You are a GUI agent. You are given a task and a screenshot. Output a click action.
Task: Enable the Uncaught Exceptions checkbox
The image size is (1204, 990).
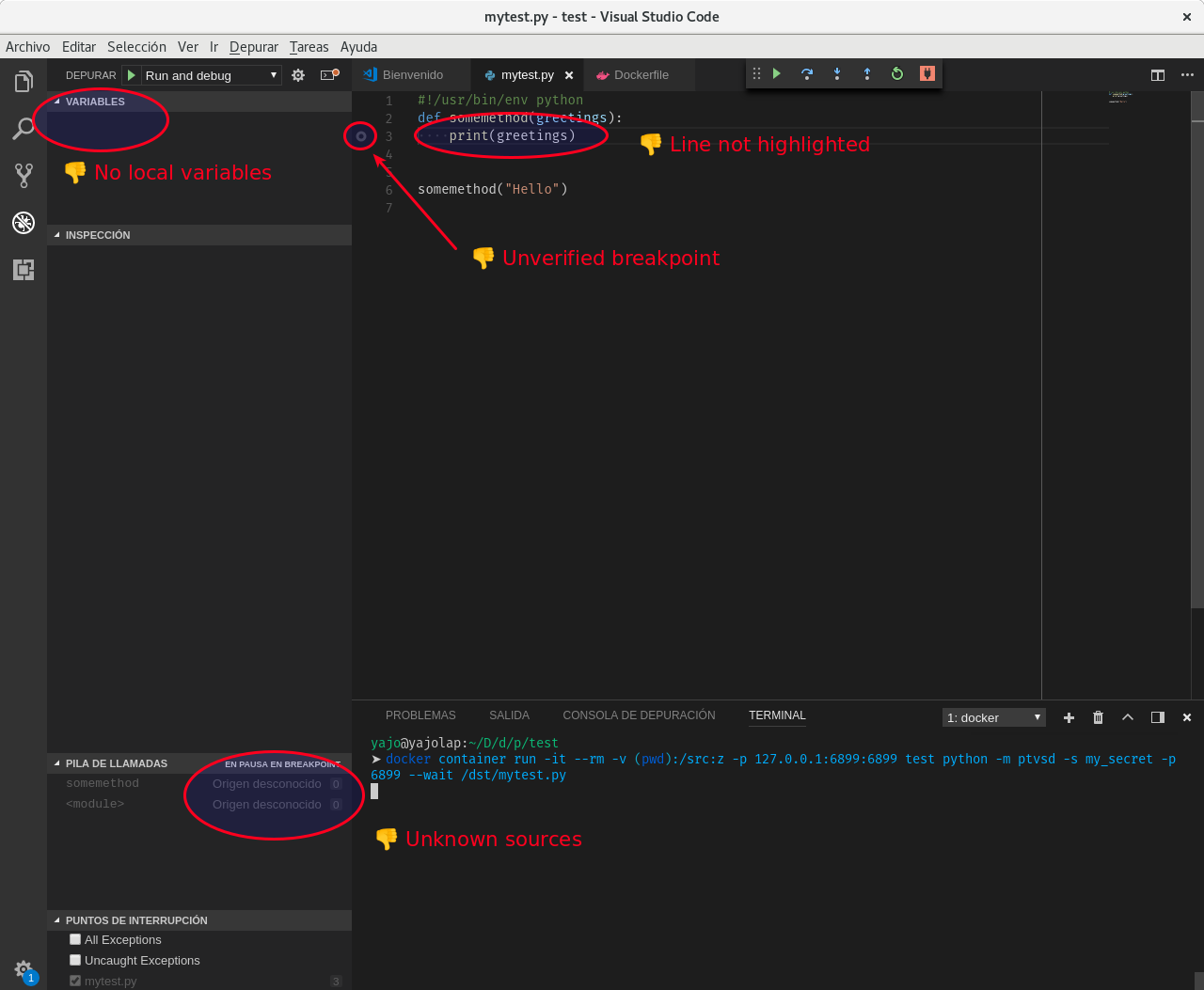pos(75,960)
